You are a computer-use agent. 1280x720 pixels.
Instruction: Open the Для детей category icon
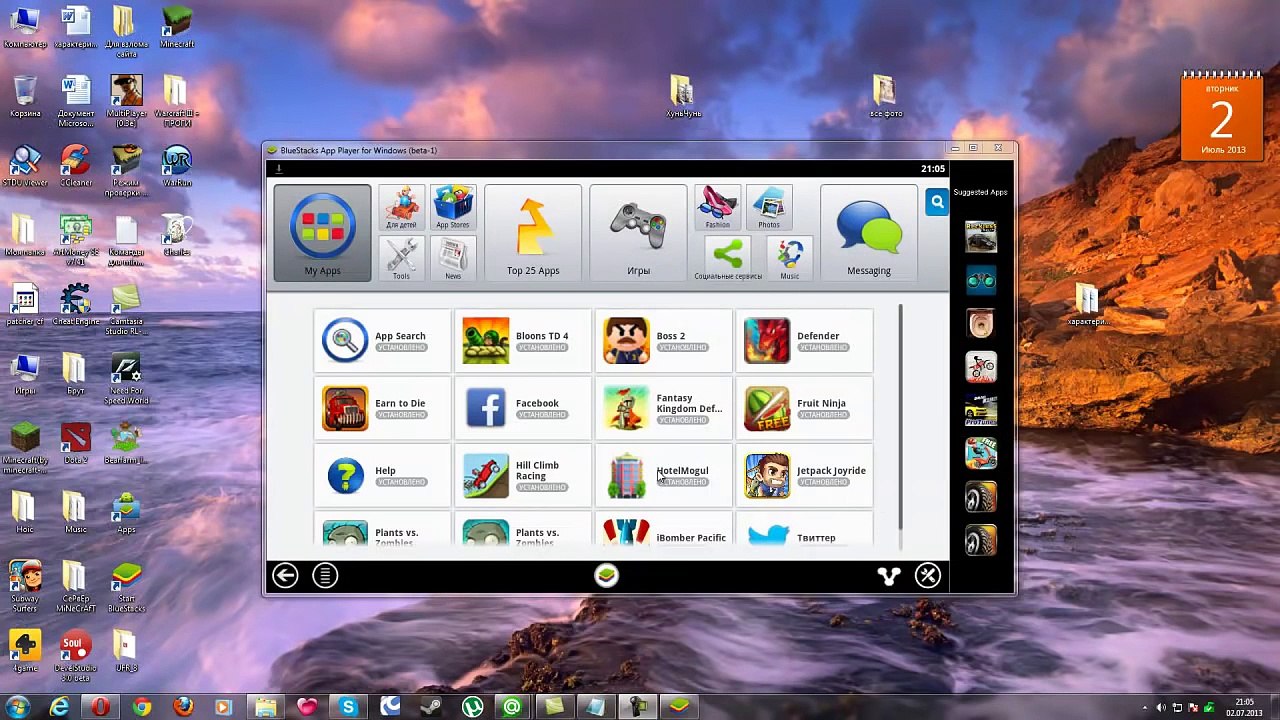(x=401, y=208)
